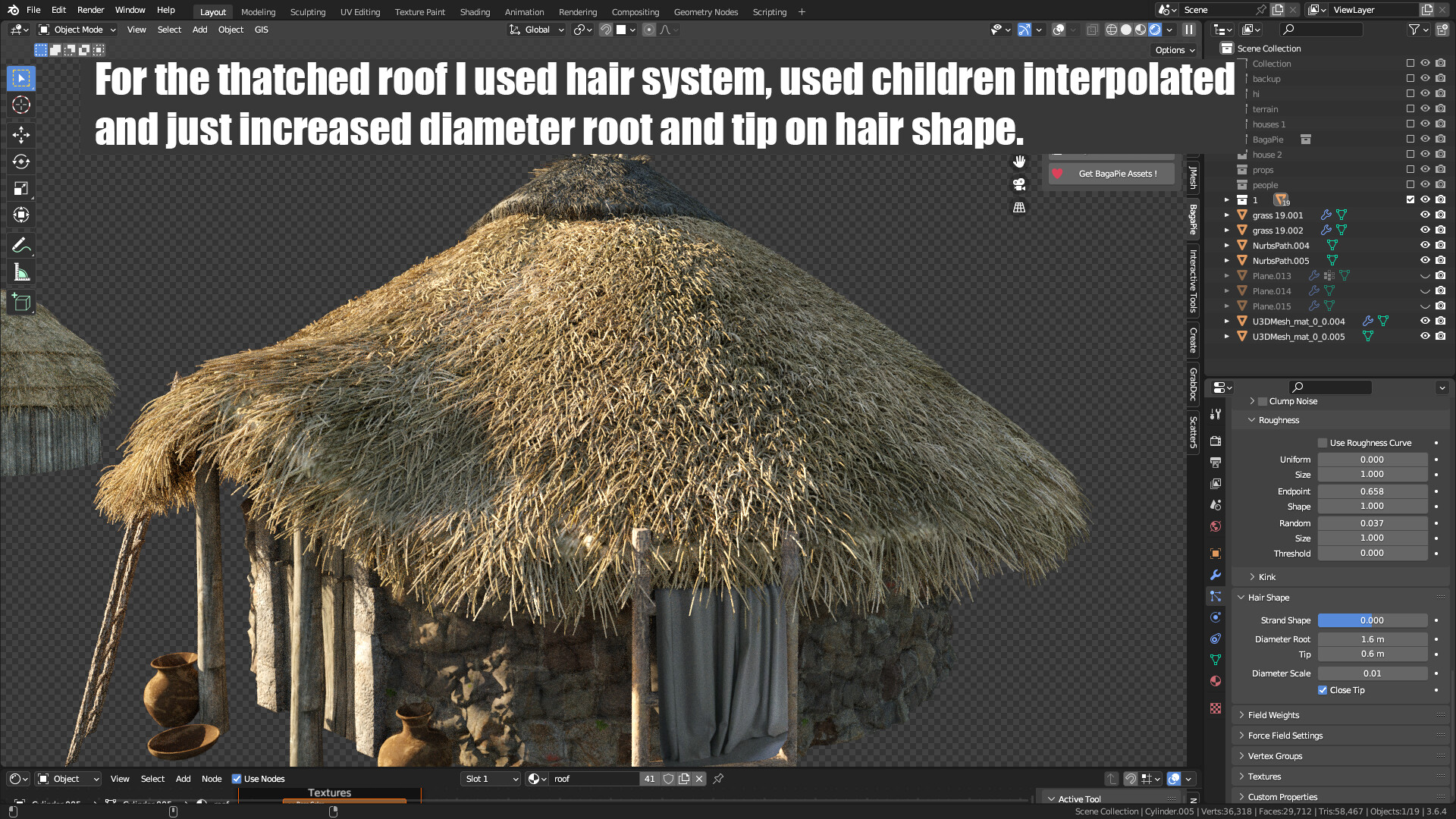The image size is (1456, 819).
Task: Switch to the Shading workspace tab
Action: pyautogui.click(x=475, y=11)
